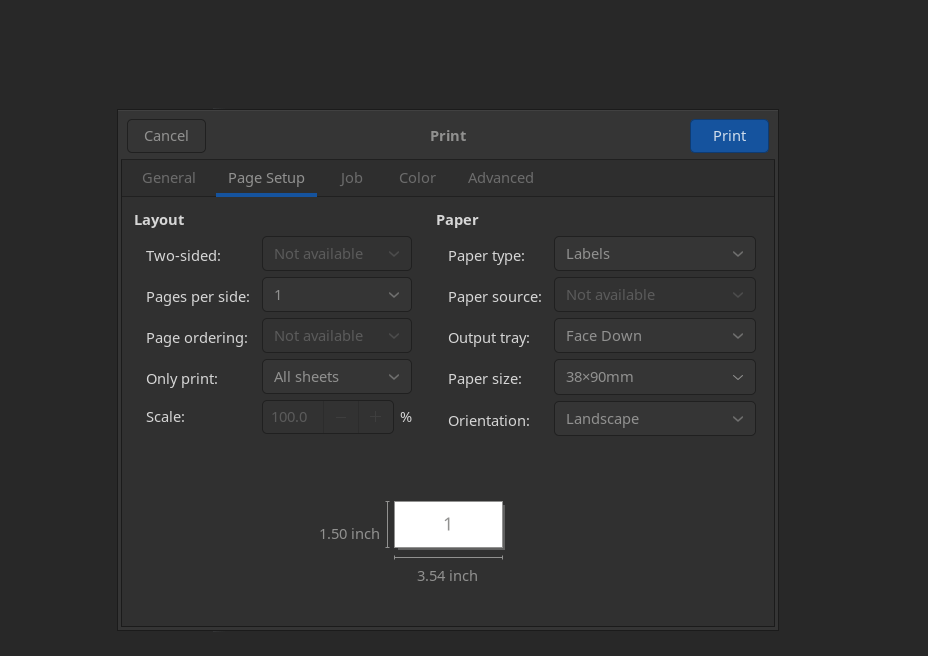The width and height of the screenshot is (928, 656).
Task: Open the Paper size dropdown
Action: pyautogui.click(x=654, y=377)
